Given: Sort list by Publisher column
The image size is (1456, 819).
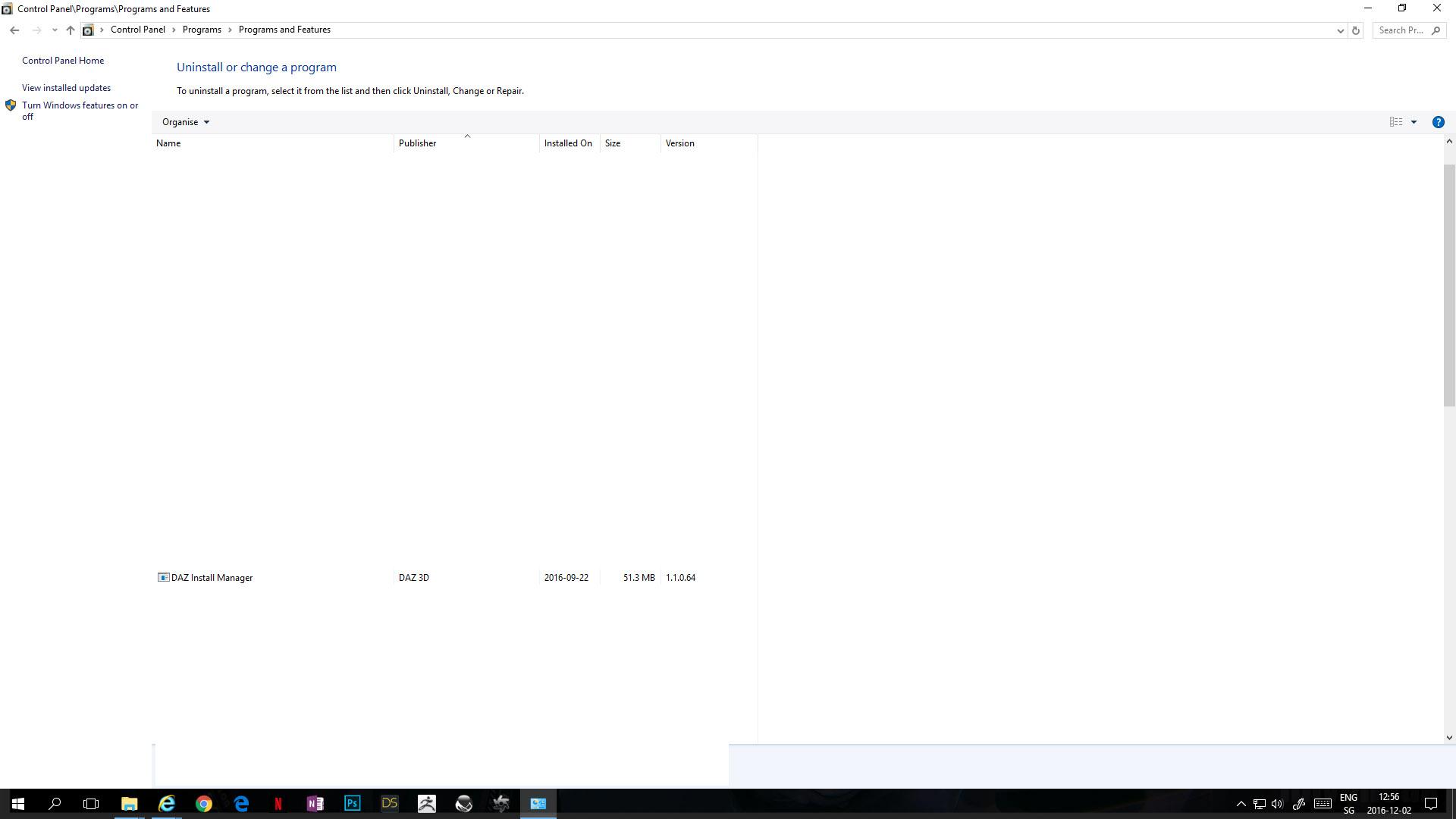Looking at the screenshot, I should (x=417, y=143).
